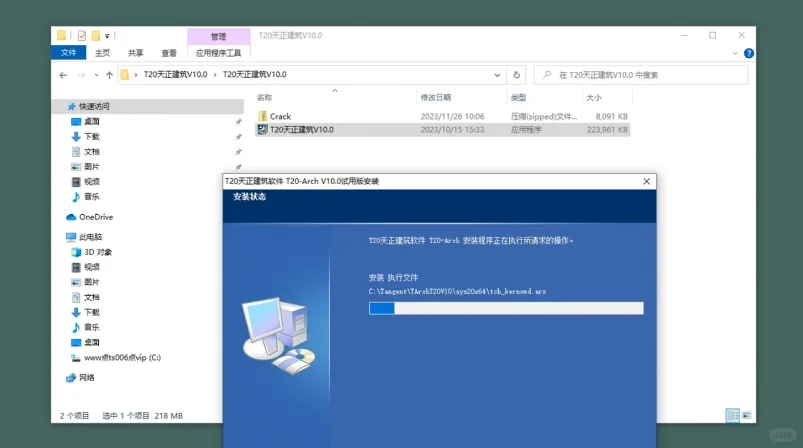The height and width of the screenshot is (448, 803).
Task: Select the T20天正建筑V10.0 application file
Action: point(442,130)
